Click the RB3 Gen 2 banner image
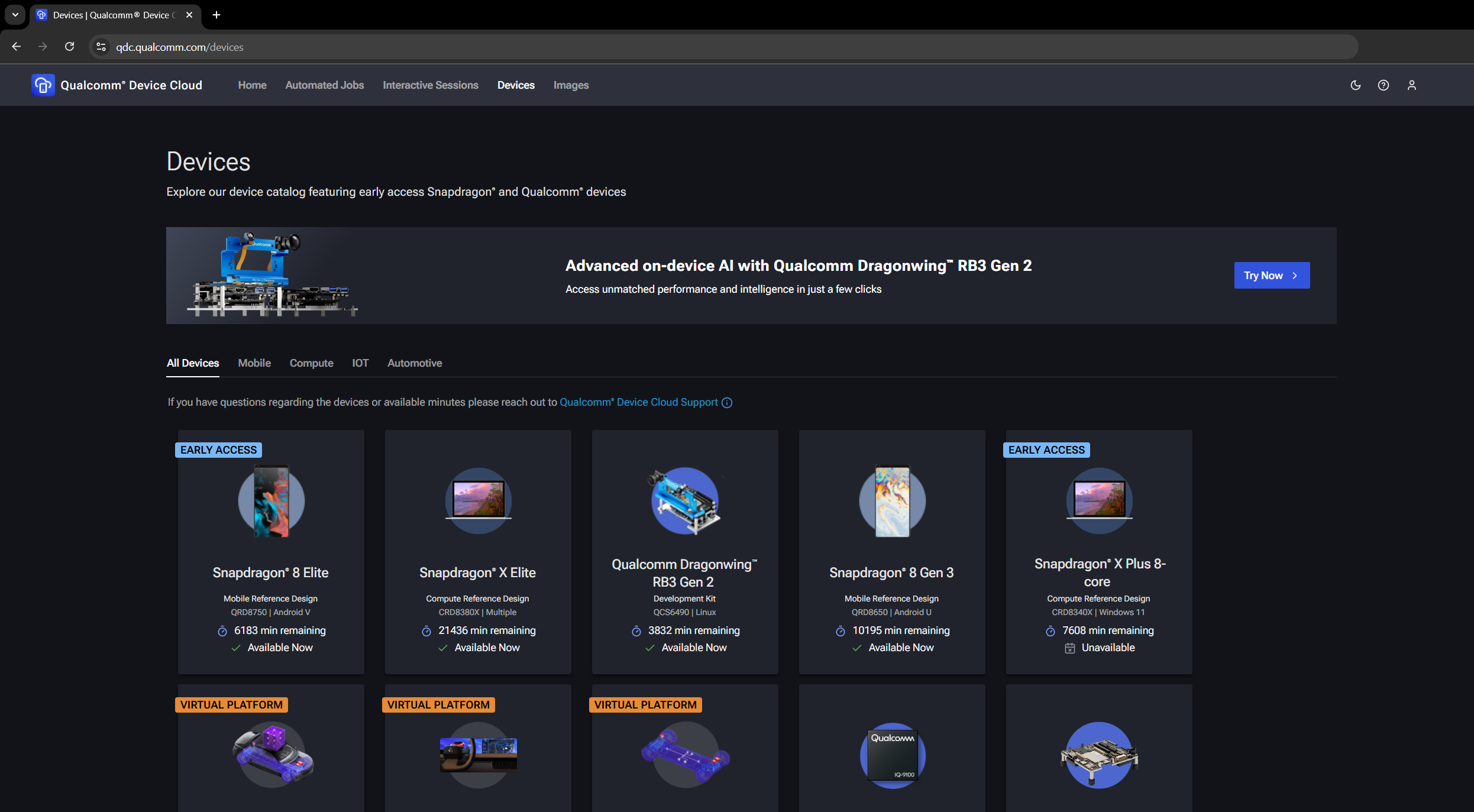The height and width of the screenshot is (812, 1474). tap(272, 275)
